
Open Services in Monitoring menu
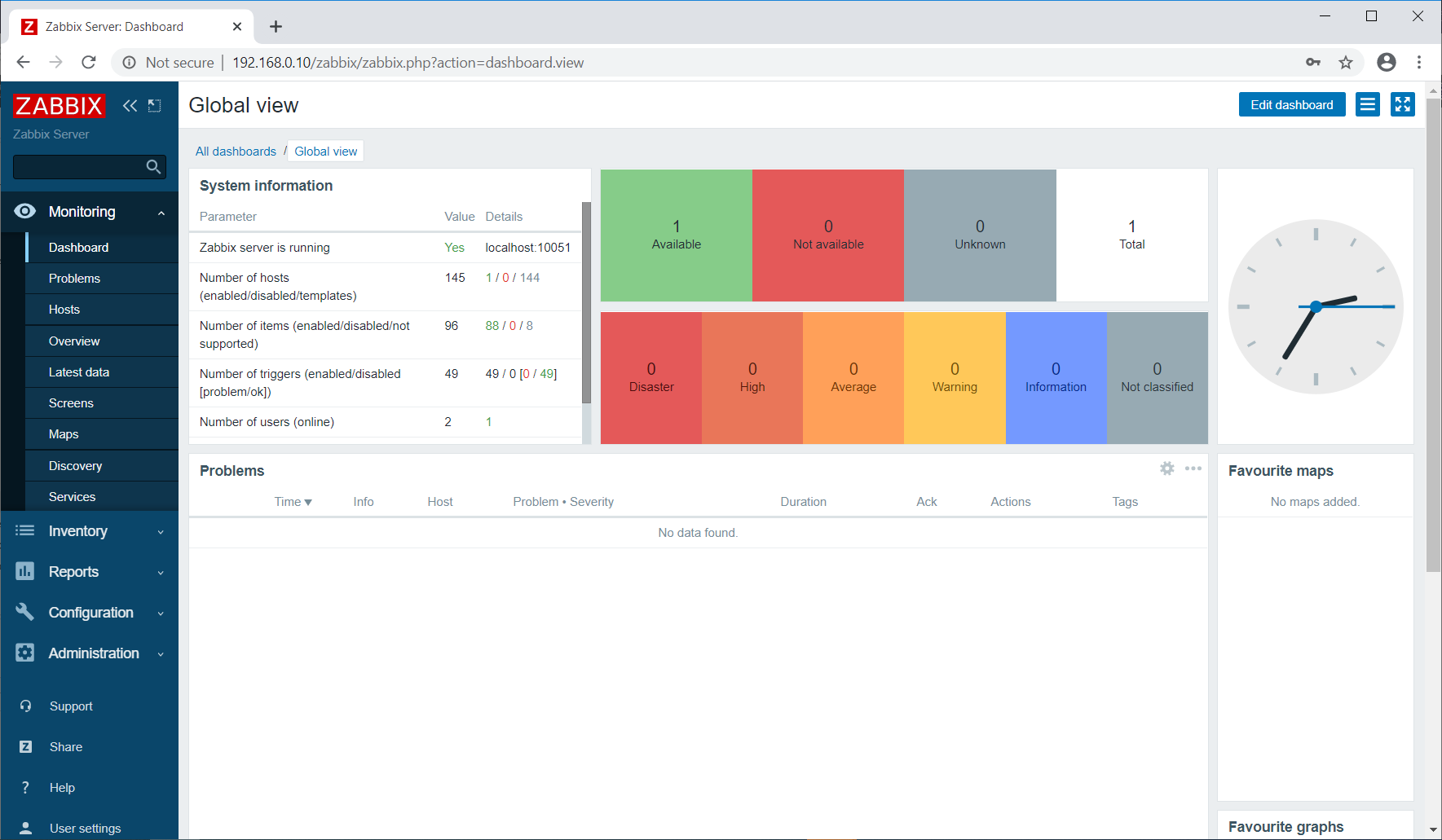[x=102, y=497]
